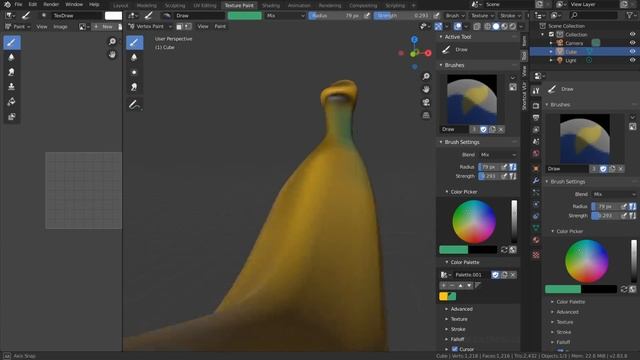
Task: Open the Paint menu in 3D viewport header
Action: click(x=220, y=26)
